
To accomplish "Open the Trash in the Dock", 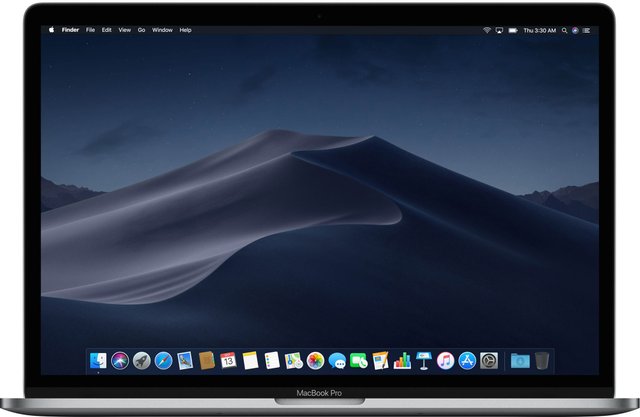I will click(542, 360).
